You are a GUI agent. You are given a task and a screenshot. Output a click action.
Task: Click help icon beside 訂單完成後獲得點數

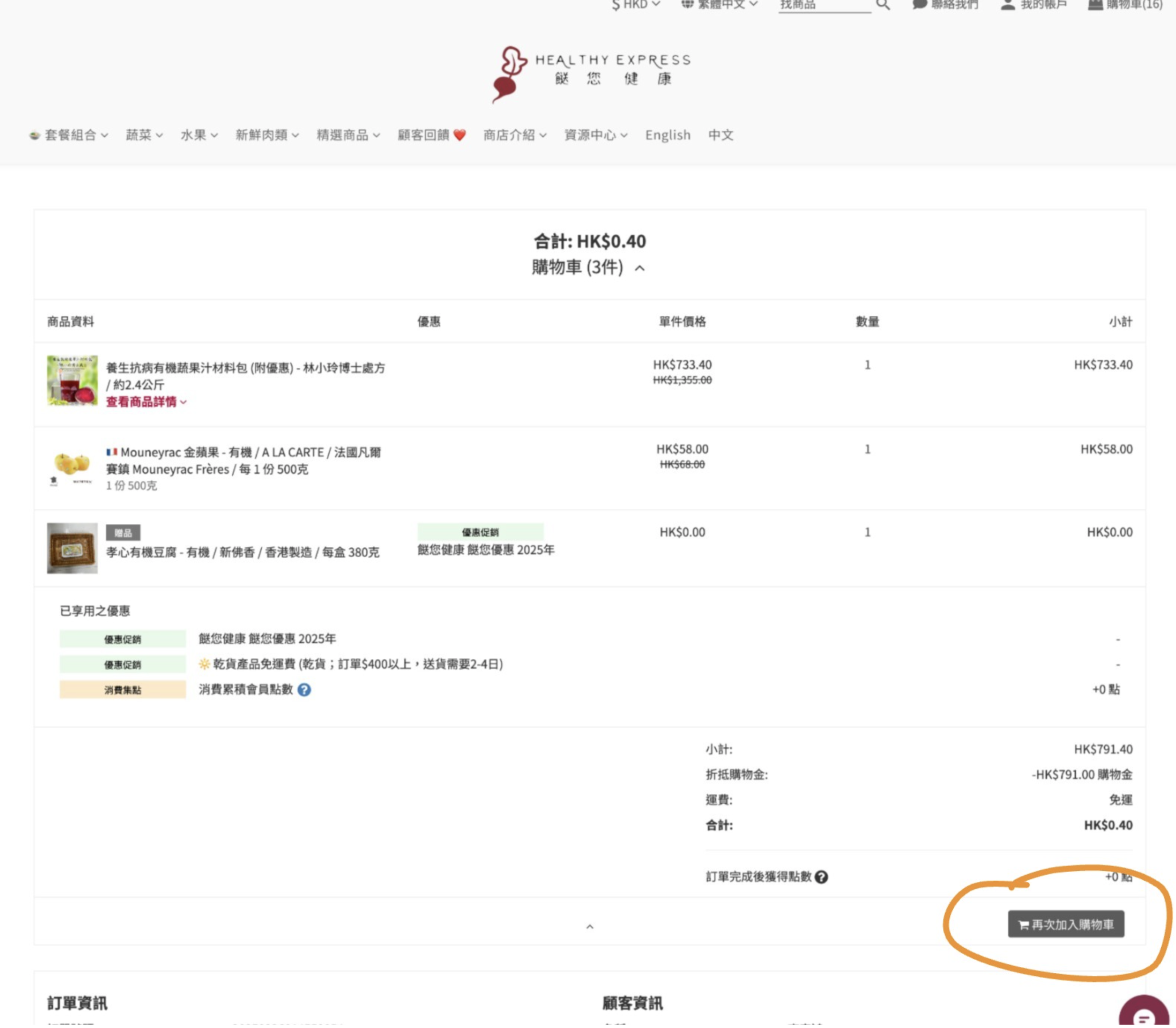[x=821, y=876]
